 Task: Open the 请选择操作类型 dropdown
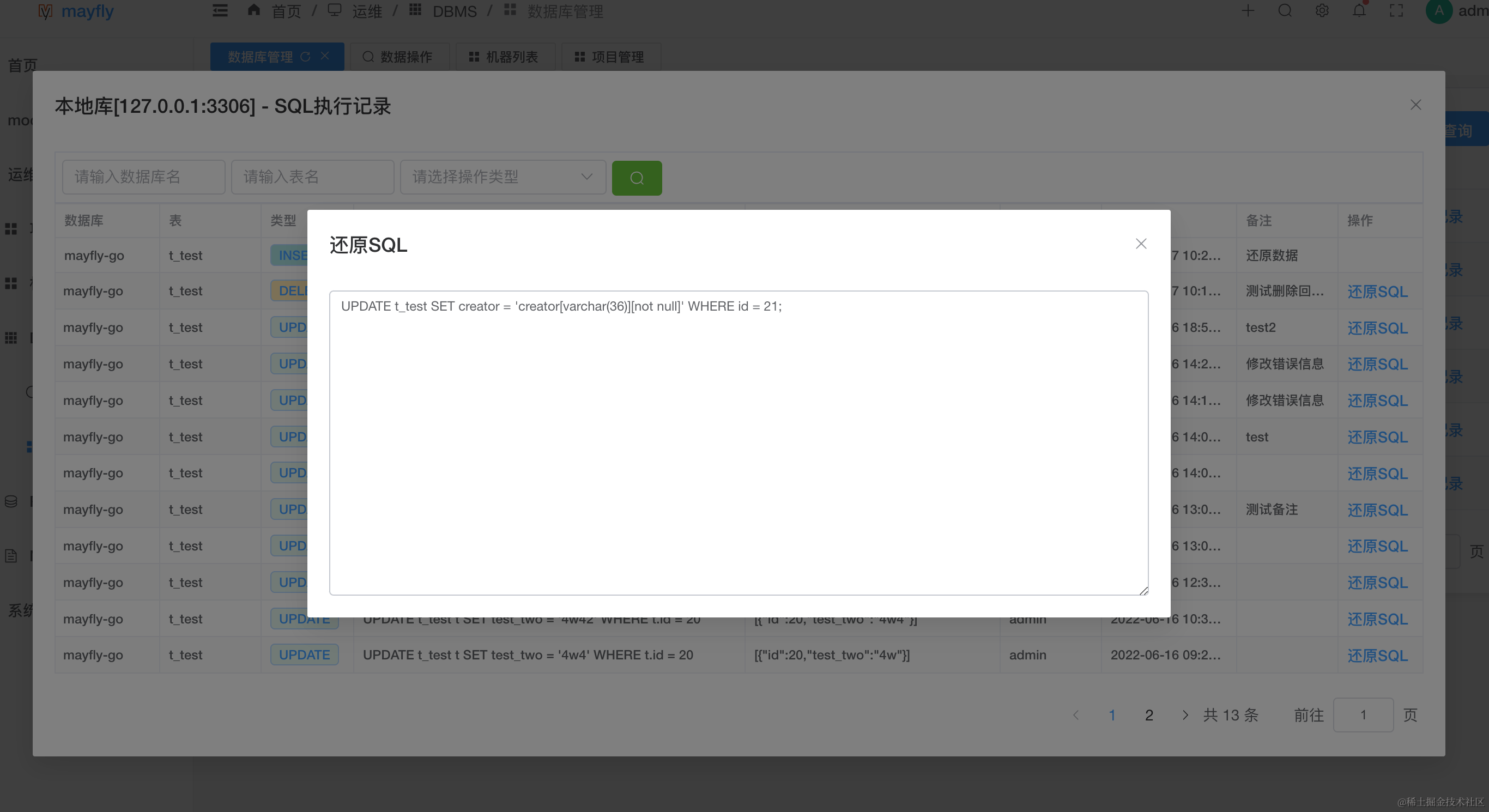click(503, 177)
